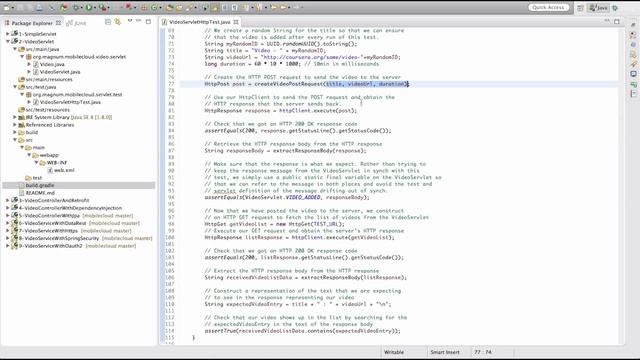Click the New file toolbar icon
The image size is (640, 360).
(x=7, y=7)
